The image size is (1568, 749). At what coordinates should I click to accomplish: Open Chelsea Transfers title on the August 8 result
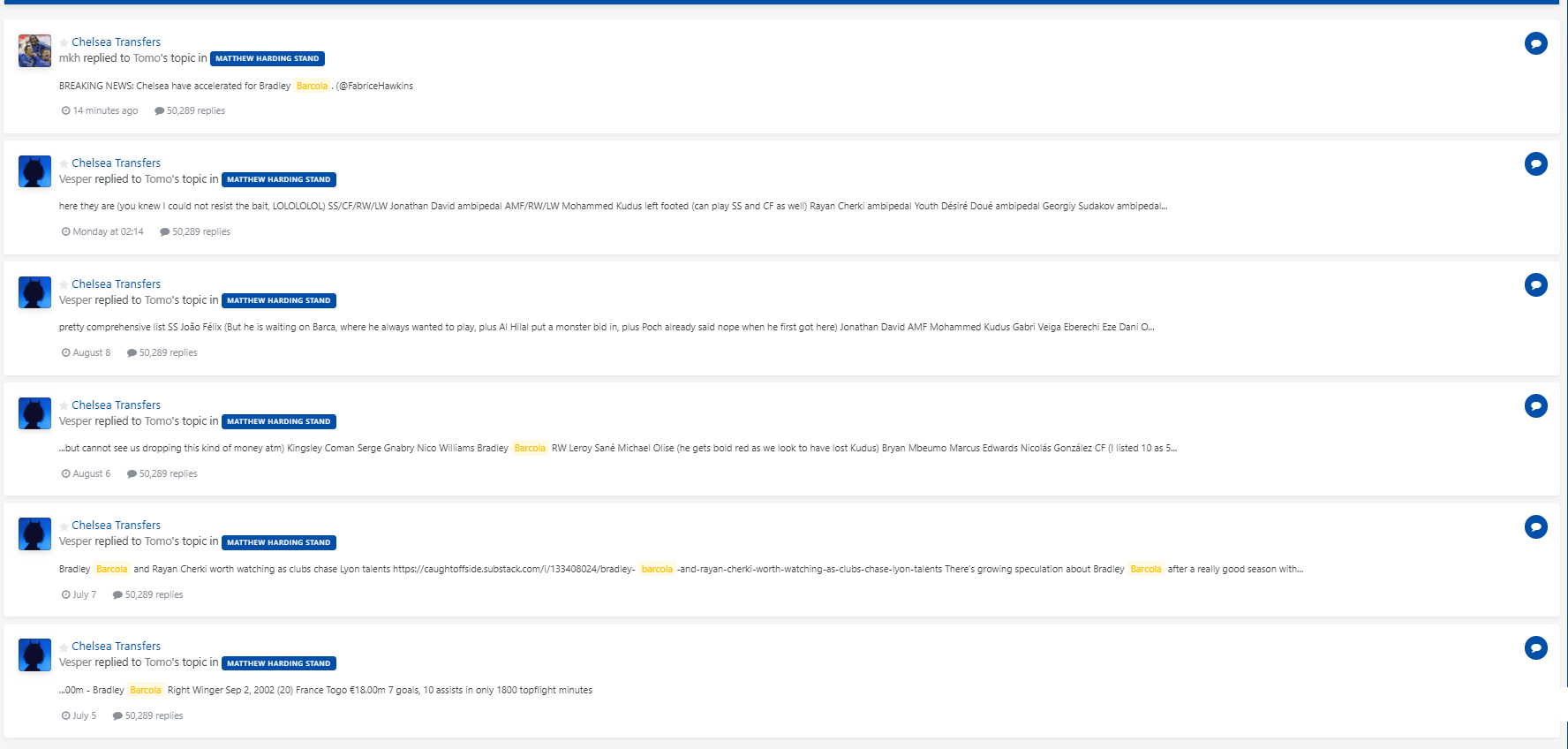tap(116, 284)
